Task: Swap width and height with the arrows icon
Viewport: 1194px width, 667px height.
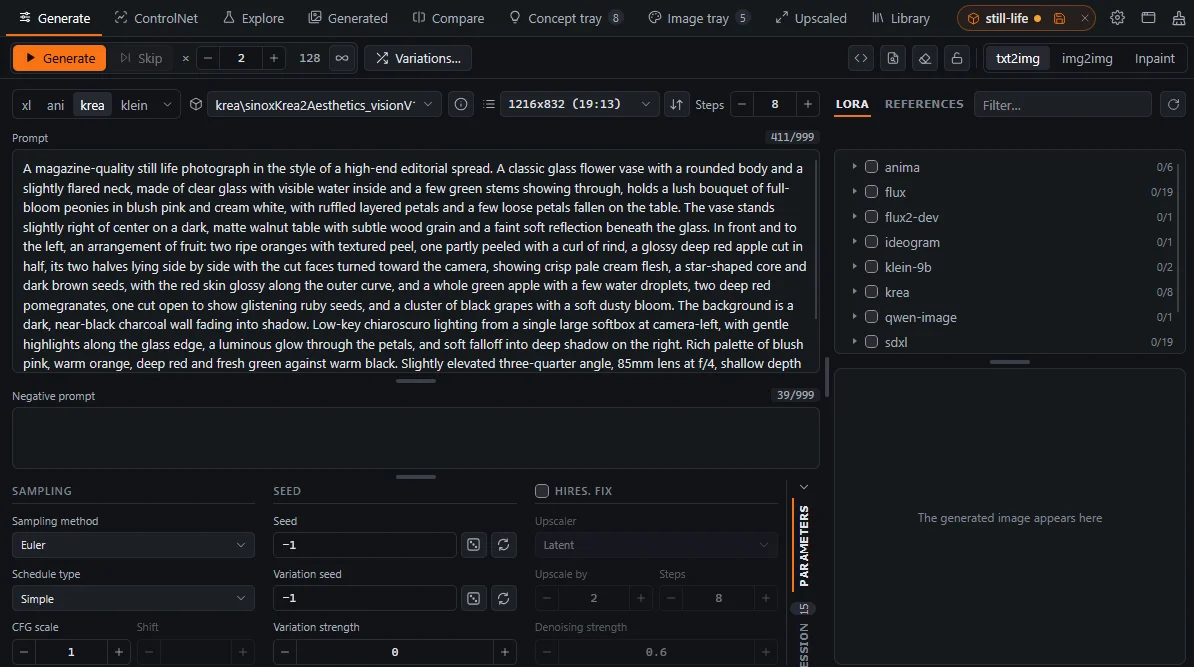Action: 676,104
